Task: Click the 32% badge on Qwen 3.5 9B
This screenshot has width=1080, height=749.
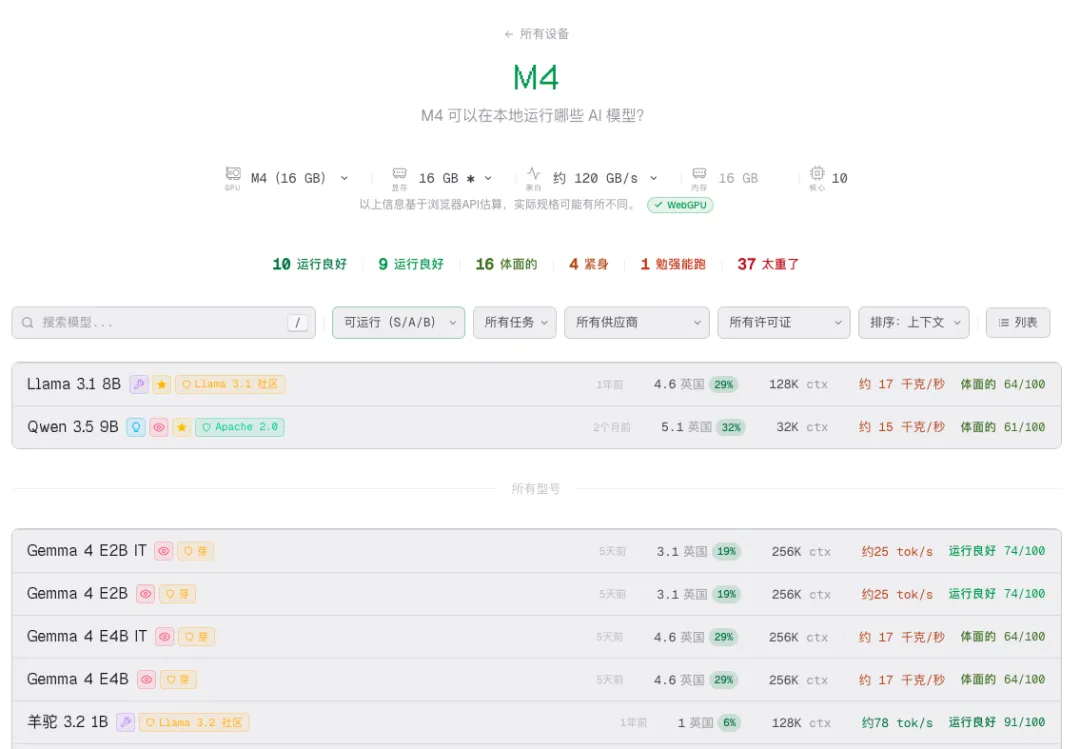Action: pyautogui.click(x=731, y=427)
